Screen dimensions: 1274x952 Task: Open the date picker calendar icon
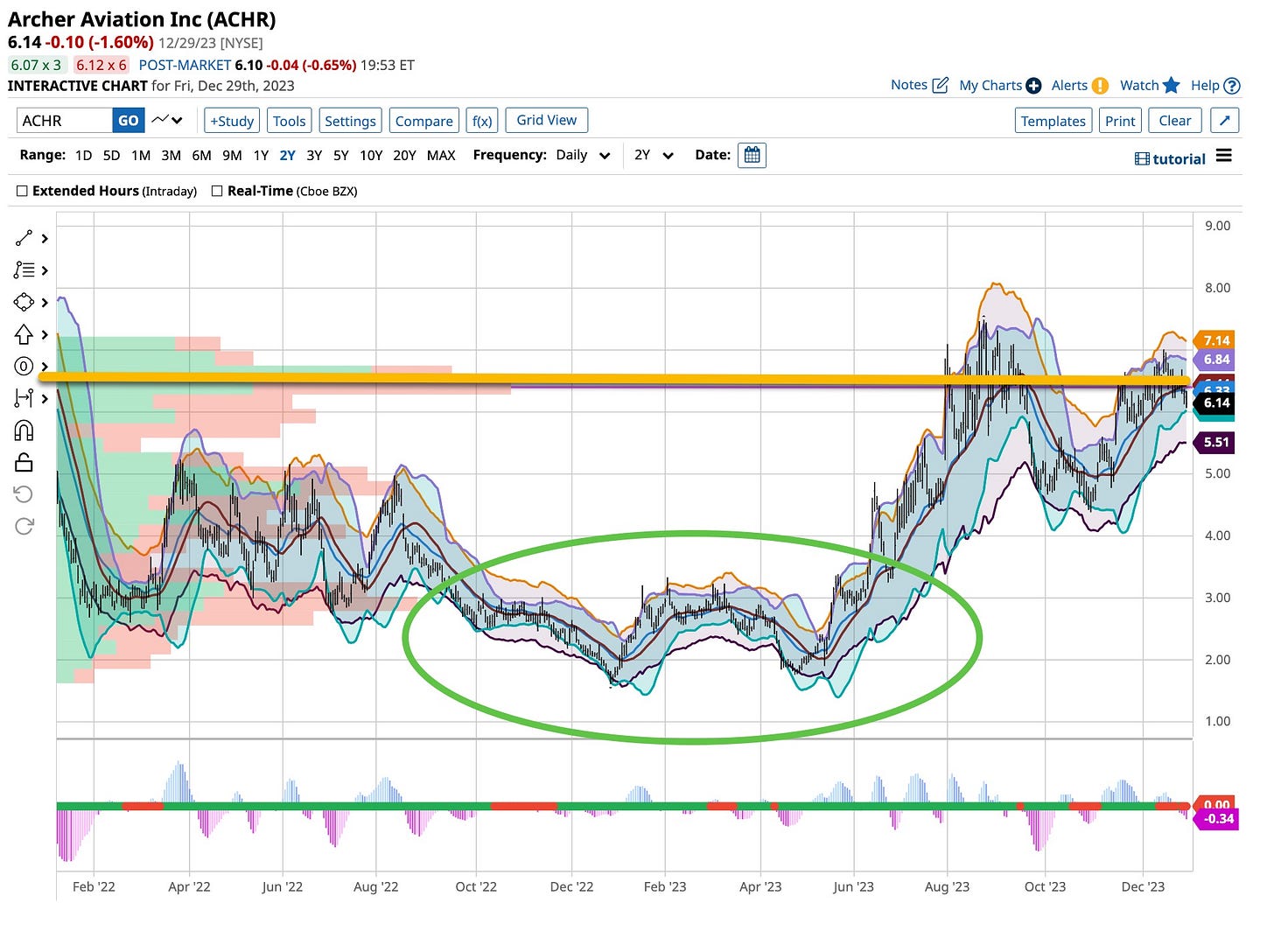coord(752,156)
